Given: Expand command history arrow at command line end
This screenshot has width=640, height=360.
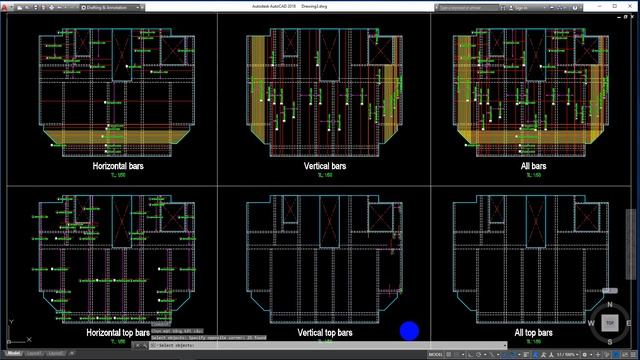Looking at the screenshot, I should tap(505, 345).
